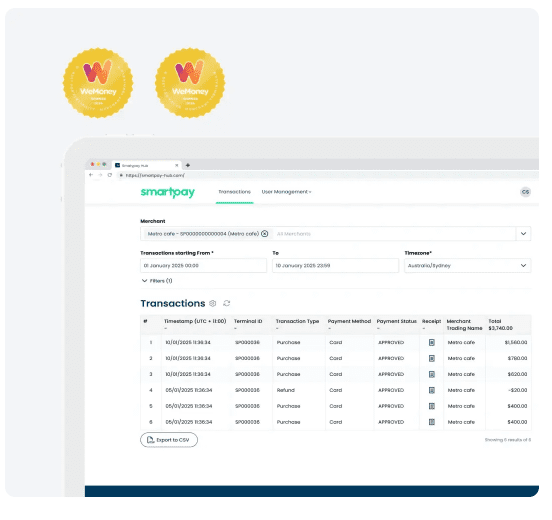The height and width of the screenshot is (520, 552).
Task: Open the Timezone Australia/Sydney dropdown
Action: [468, 265]
